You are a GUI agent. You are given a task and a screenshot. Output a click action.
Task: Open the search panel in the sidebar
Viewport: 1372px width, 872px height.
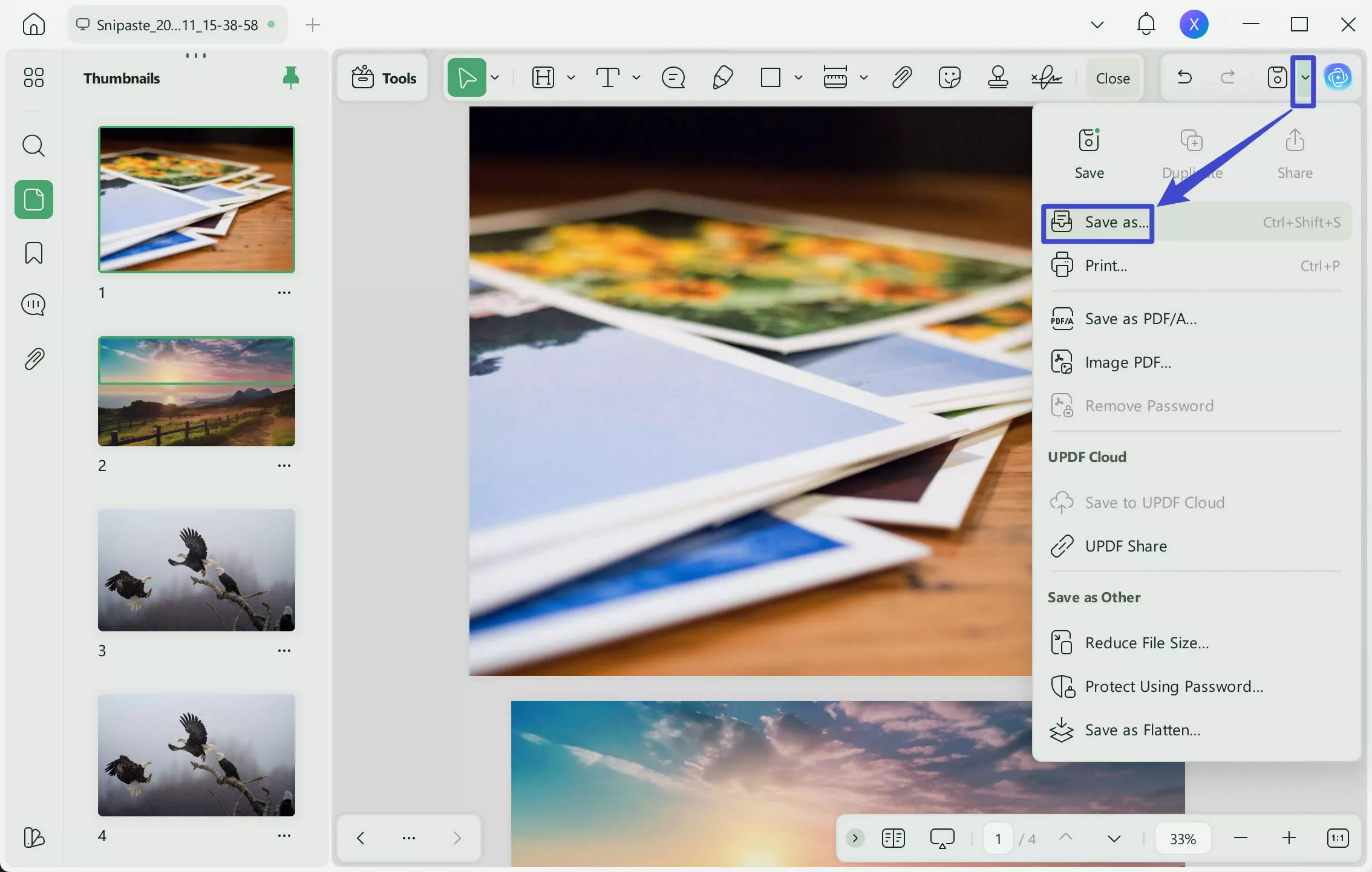(34, 146)
